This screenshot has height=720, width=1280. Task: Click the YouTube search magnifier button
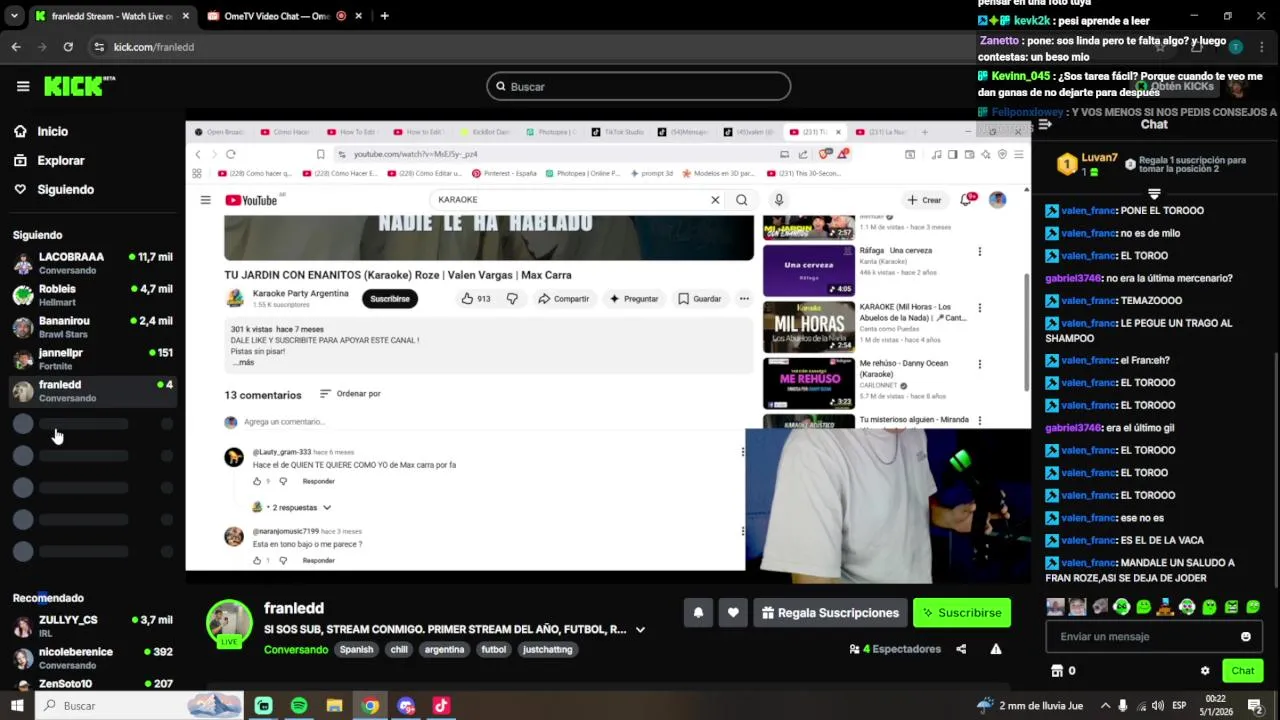pyautogui.click(x=741, y=200)
